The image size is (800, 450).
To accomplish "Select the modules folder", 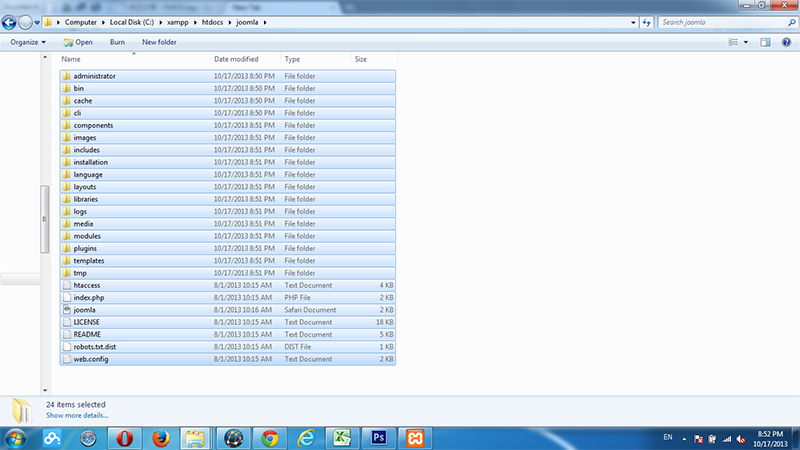I will click(228, 236).
